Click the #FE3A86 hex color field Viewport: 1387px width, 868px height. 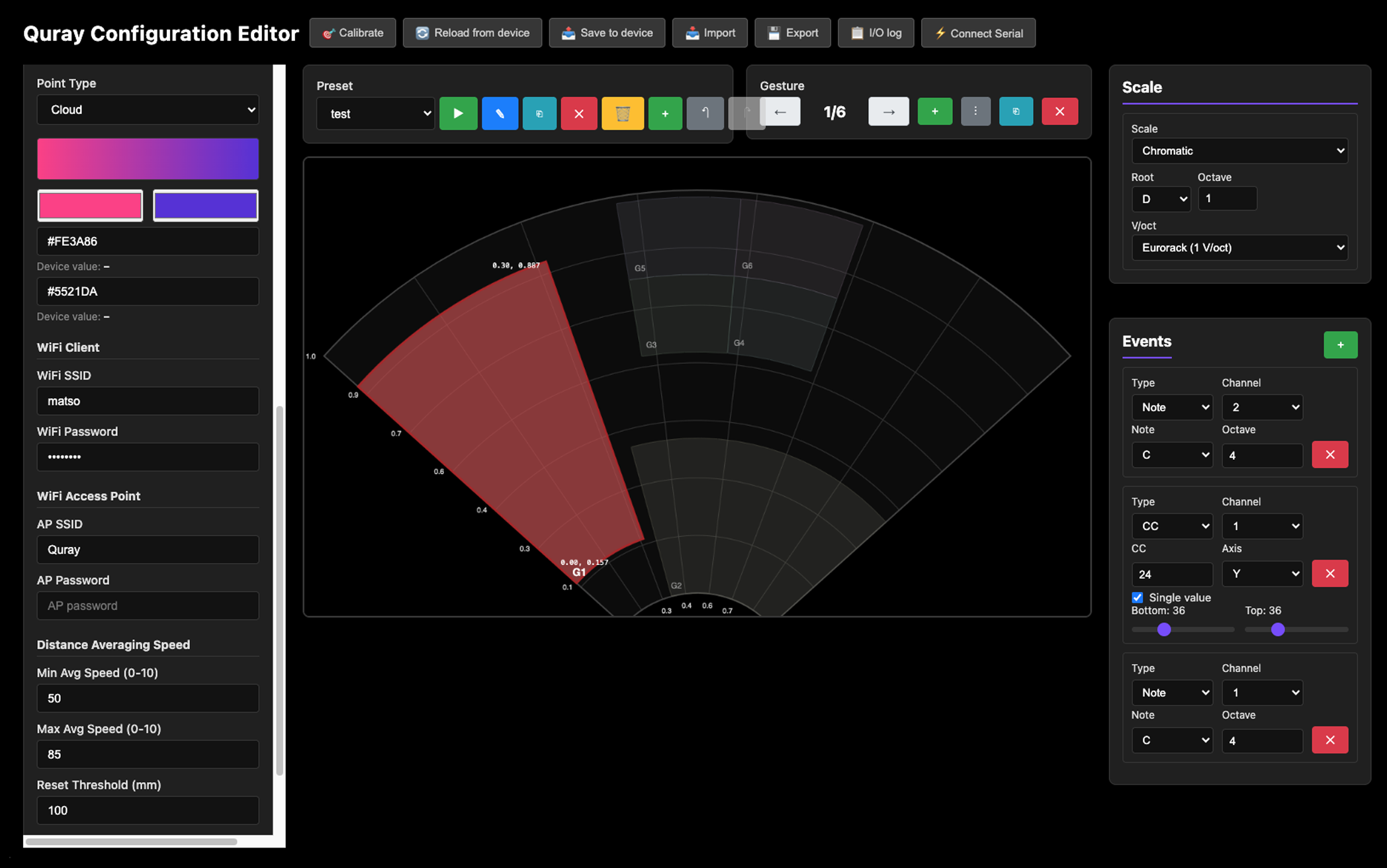pos(148,241)
